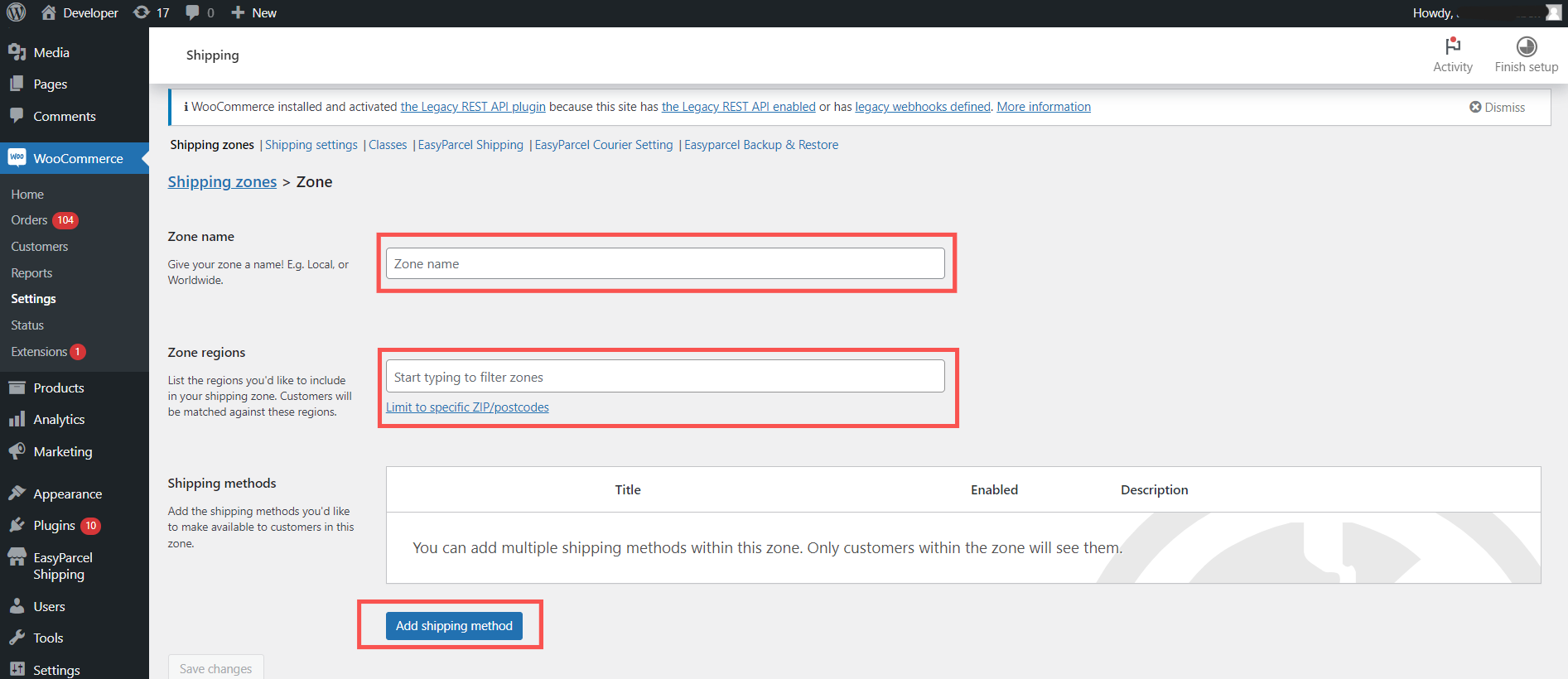Switch to the Classes section
The height and width of the screenshot is (679, 1568).
388,145
